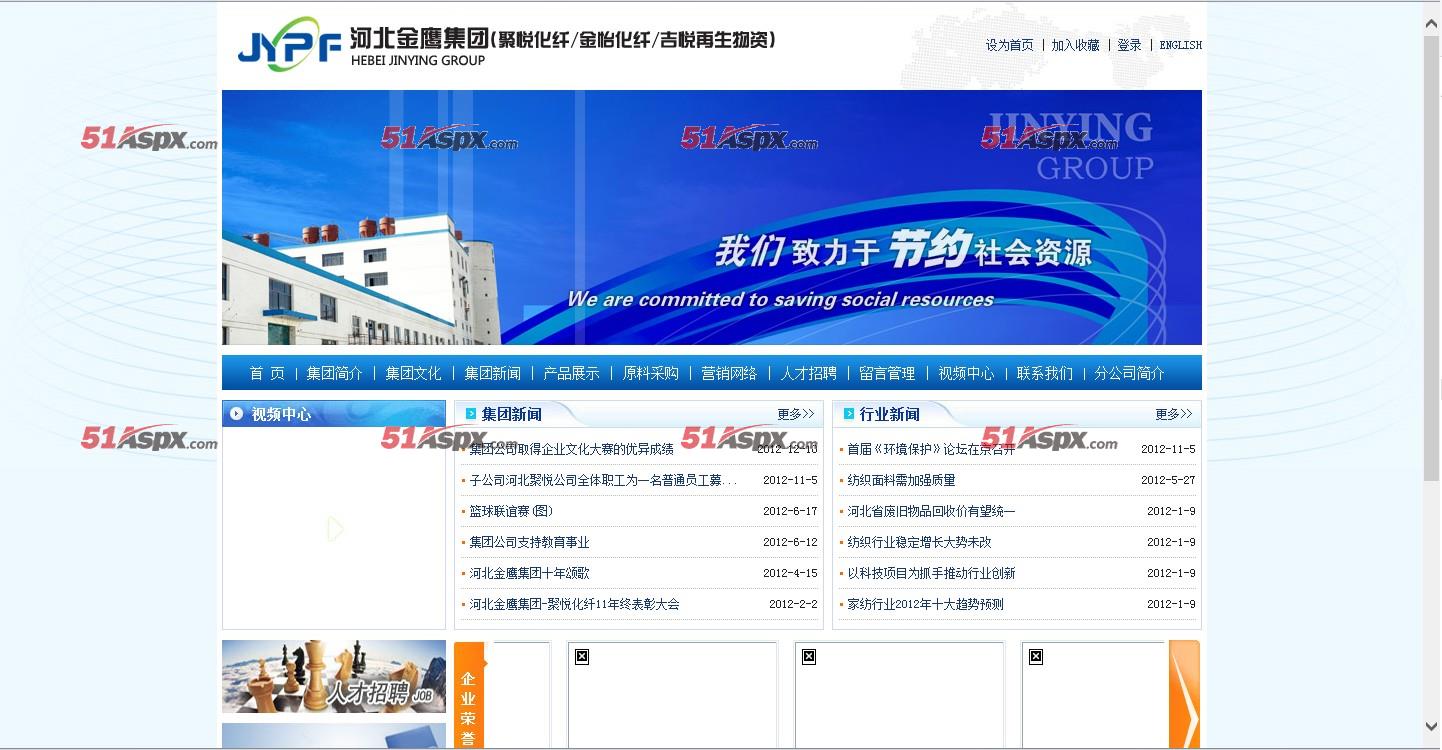Click the vertical scrollbar thumb
This screenshot has width=1442, height=750.
coord(1432,260)
